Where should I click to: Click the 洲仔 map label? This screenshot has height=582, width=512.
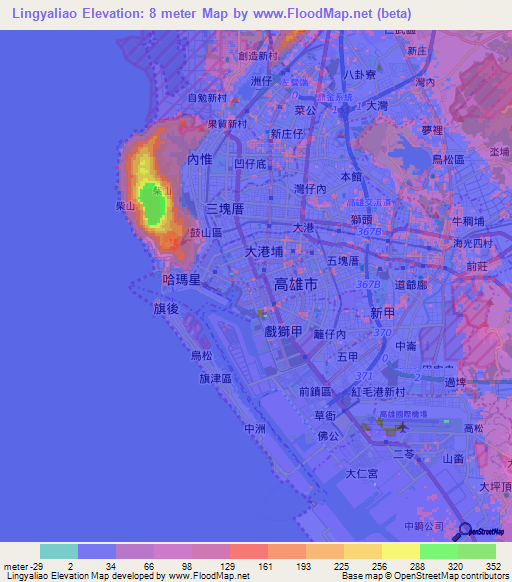tap(261, 81)
